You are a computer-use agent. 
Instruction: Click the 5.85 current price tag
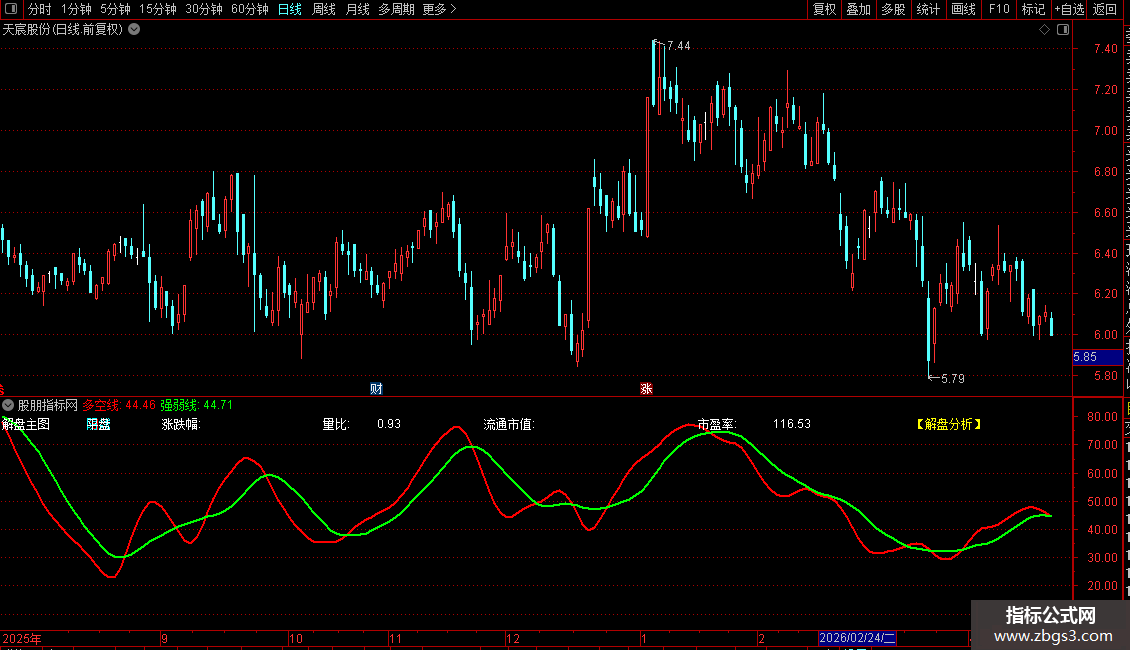click(1098, 357)
